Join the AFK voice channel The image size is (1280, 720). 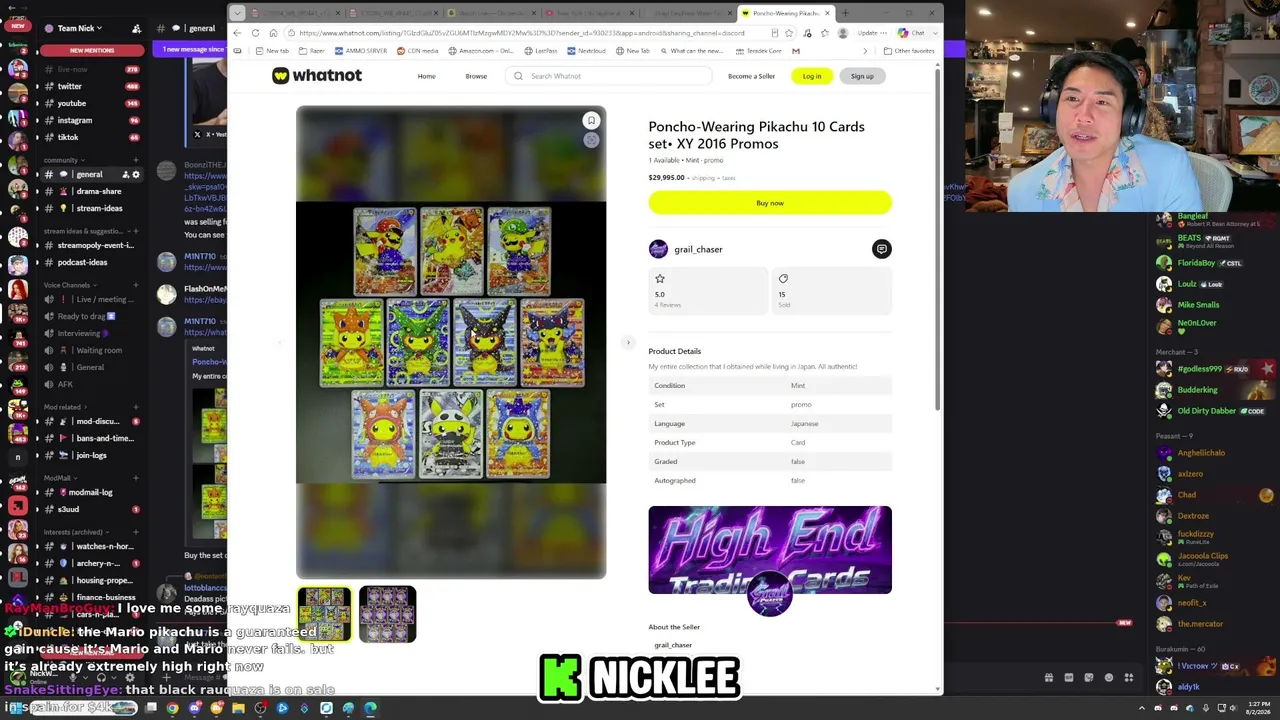click(x=90, y=384)
